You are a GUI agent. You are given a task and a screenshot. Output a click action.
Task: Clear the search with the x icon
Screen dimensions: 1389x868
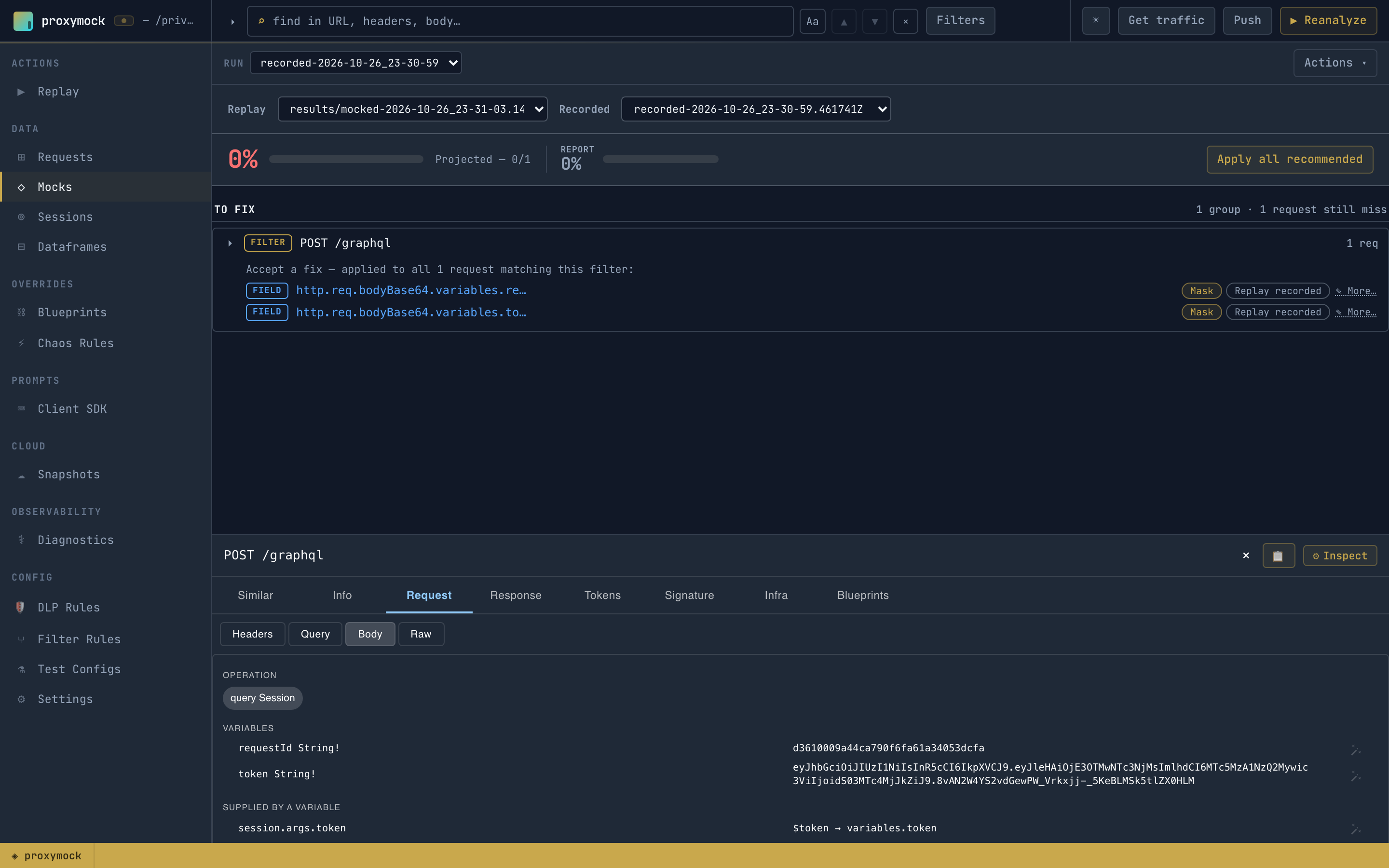pyautogui.click(x=906, y=21)
